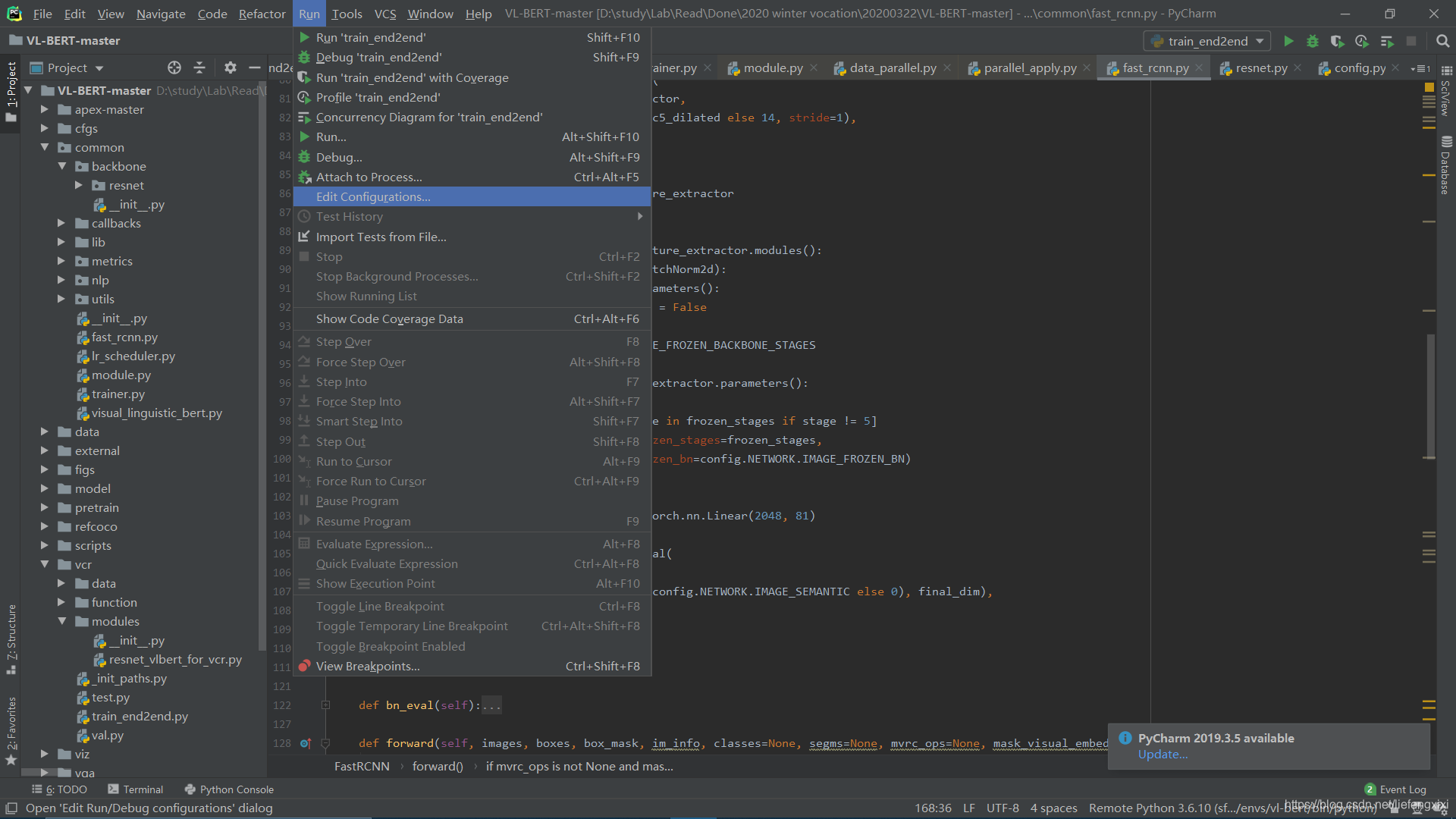The height and width of the screenshot is (819, 1456).
Task: Click info icon in update notification
Action: 1125,738
